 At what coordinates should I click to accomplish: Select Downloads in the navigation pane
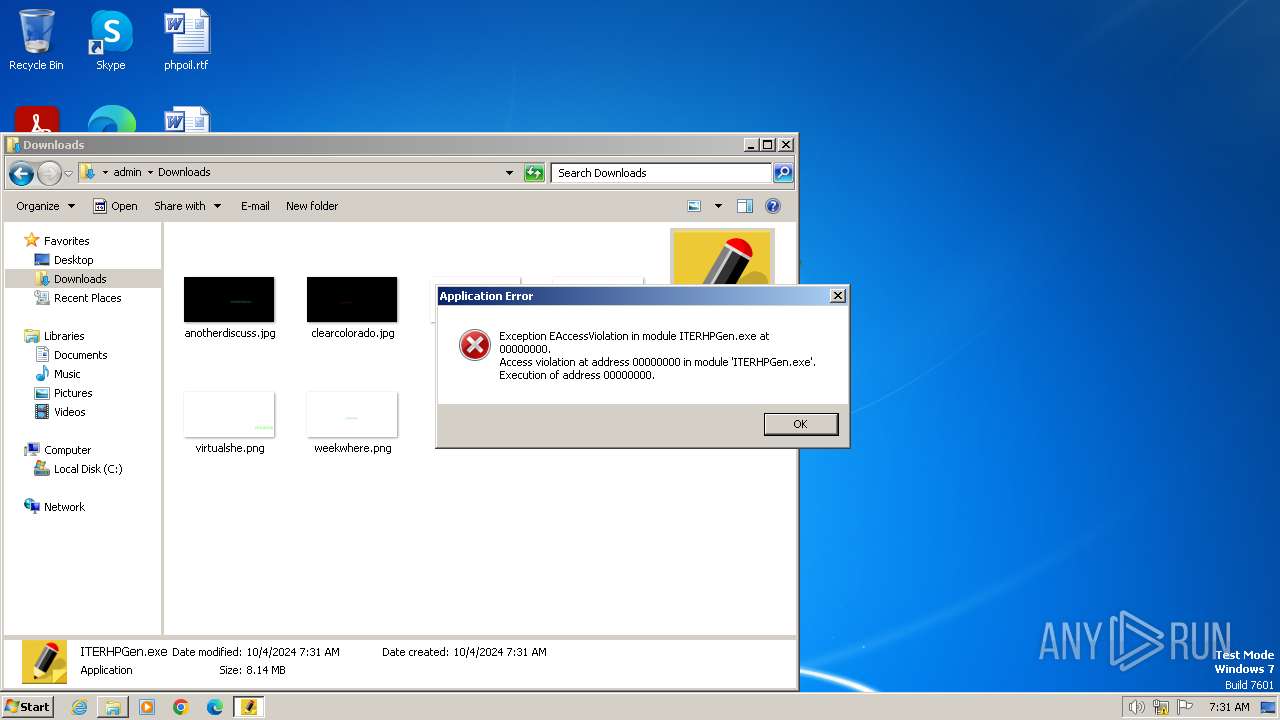point(80,279)
